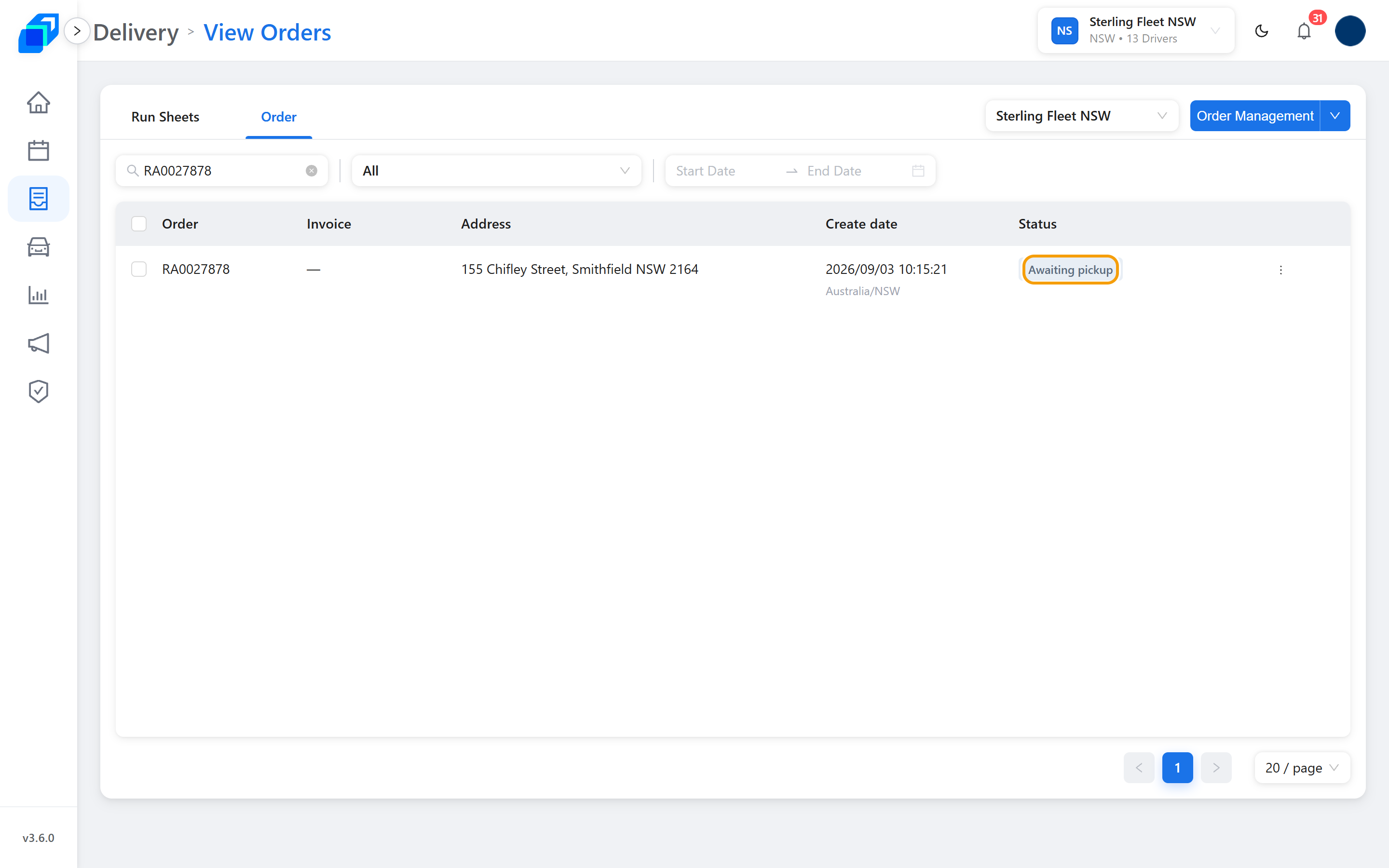Click the NS fleet badge
The image size is (1389, 868).
click(1064, 31)
